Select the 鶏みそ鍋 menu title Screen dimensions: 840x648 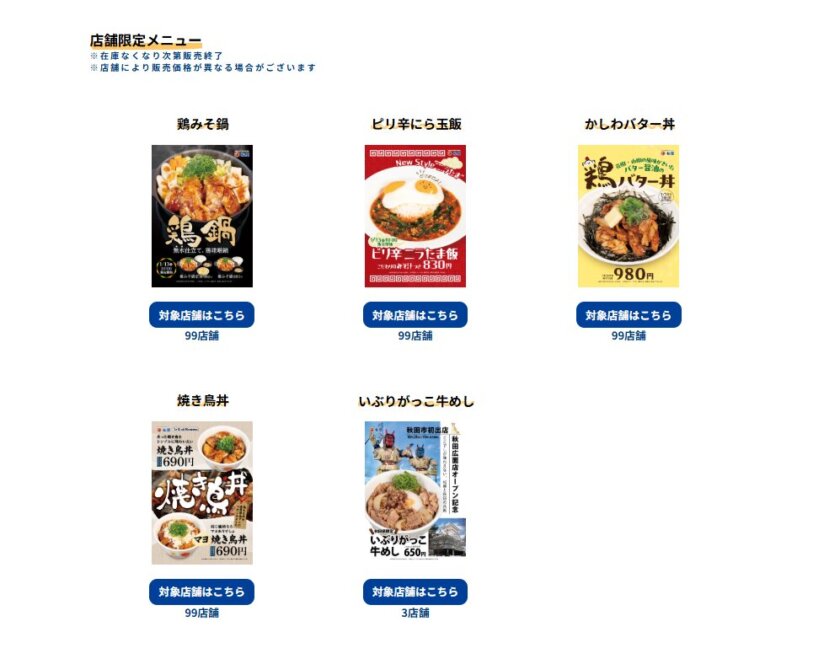click(x=203, y=124)
